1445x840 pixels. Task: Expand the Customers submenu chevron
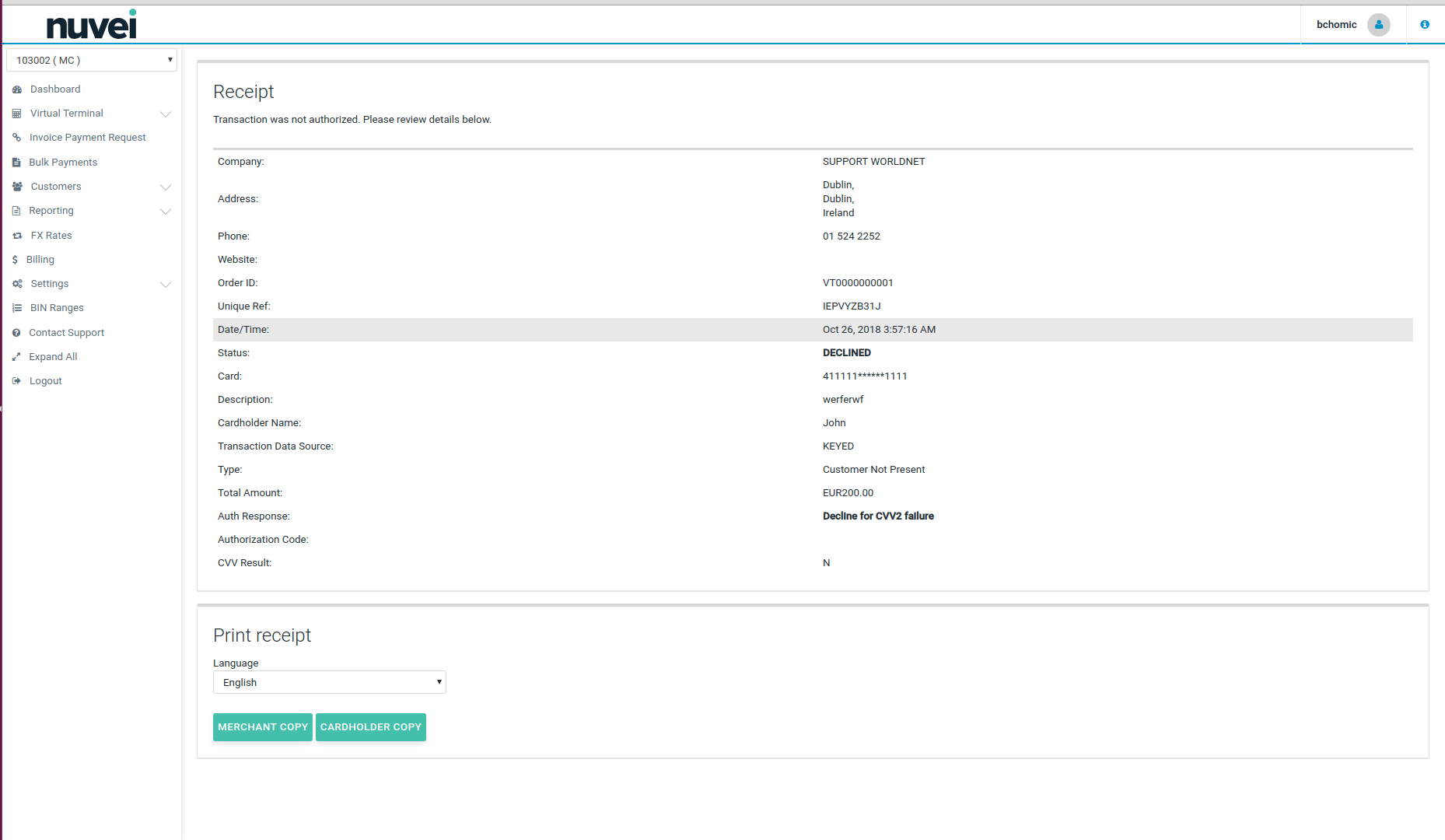[166, 187]
